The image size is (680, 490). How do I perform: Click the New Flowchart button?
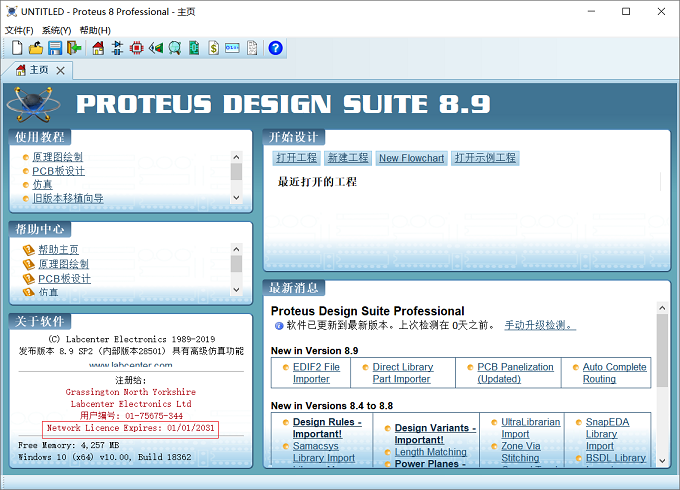click(x=412, y=158)
